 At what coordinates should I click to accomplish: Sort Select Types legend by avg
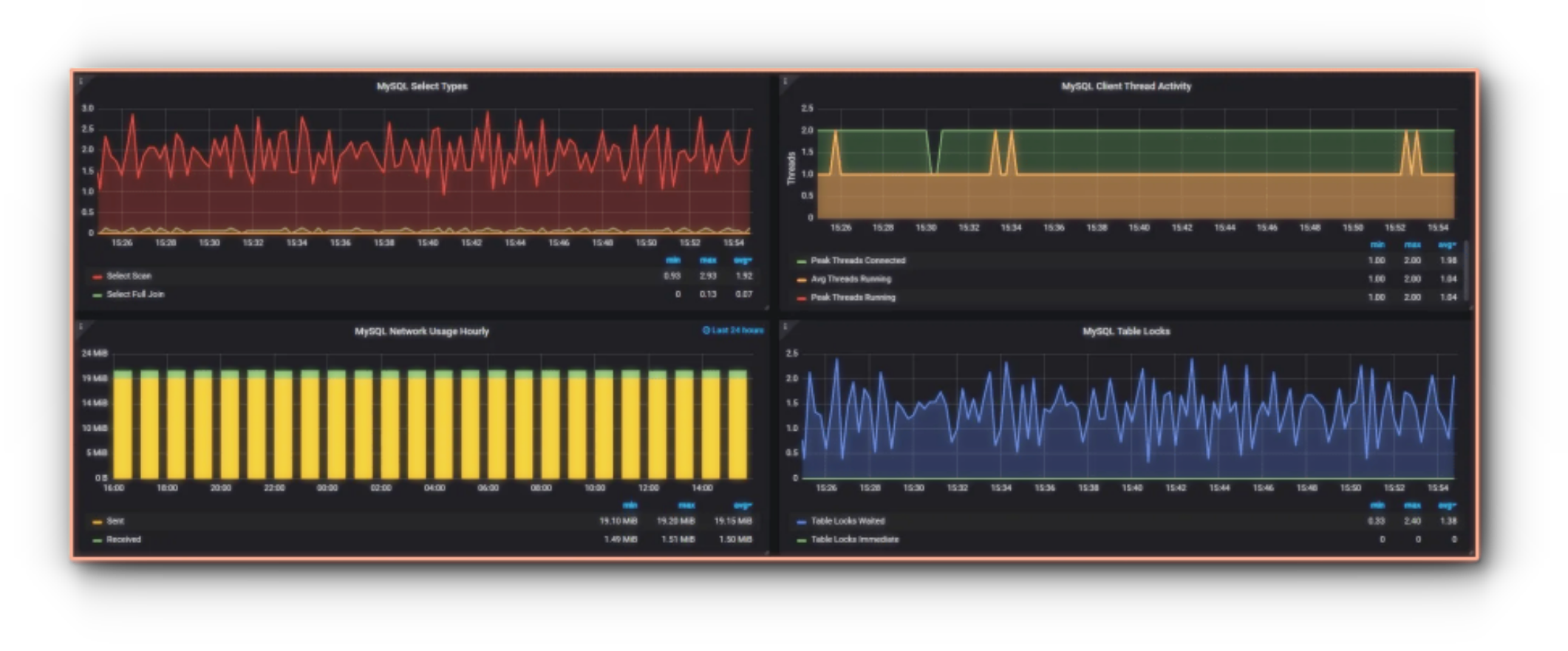click(x=743, y=260)
